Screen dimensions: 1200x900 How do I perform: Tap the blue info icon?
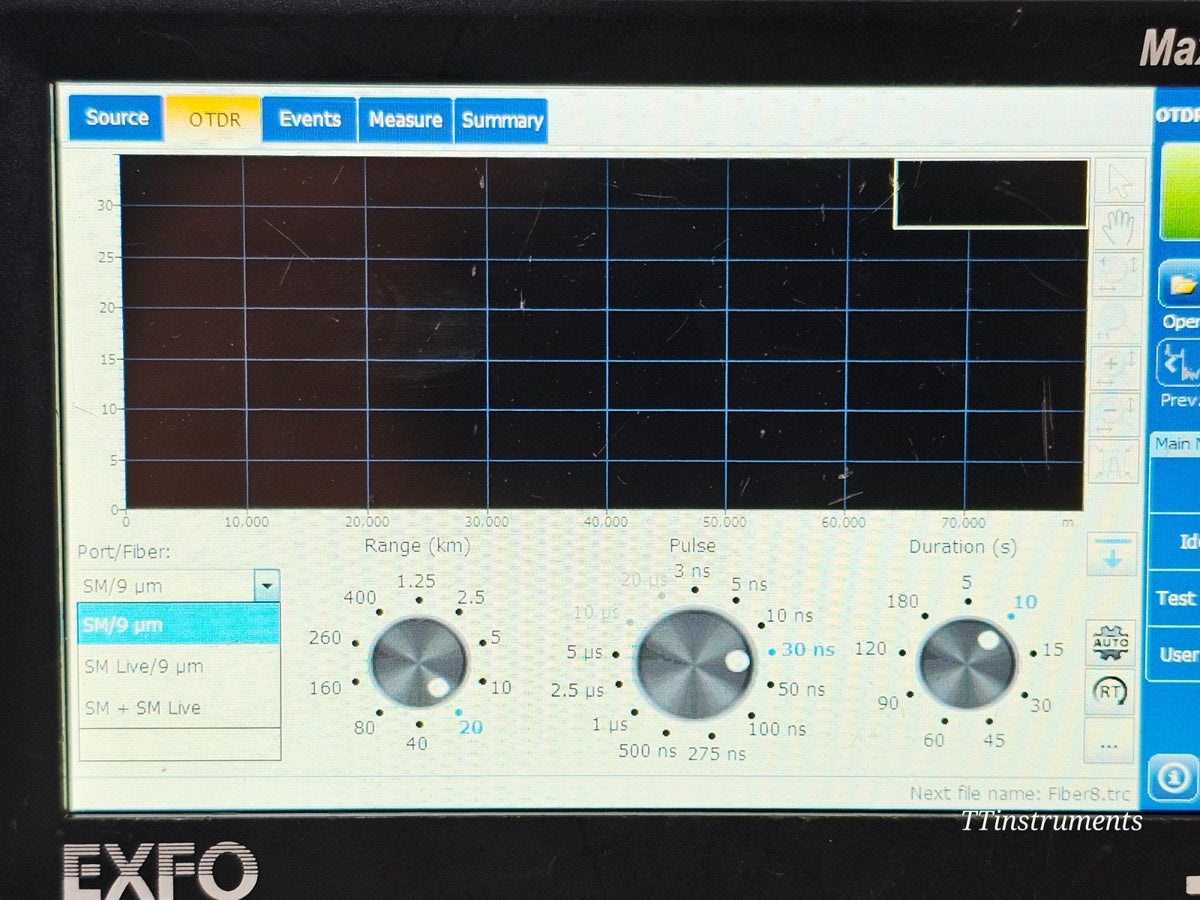coord(1173,777)
